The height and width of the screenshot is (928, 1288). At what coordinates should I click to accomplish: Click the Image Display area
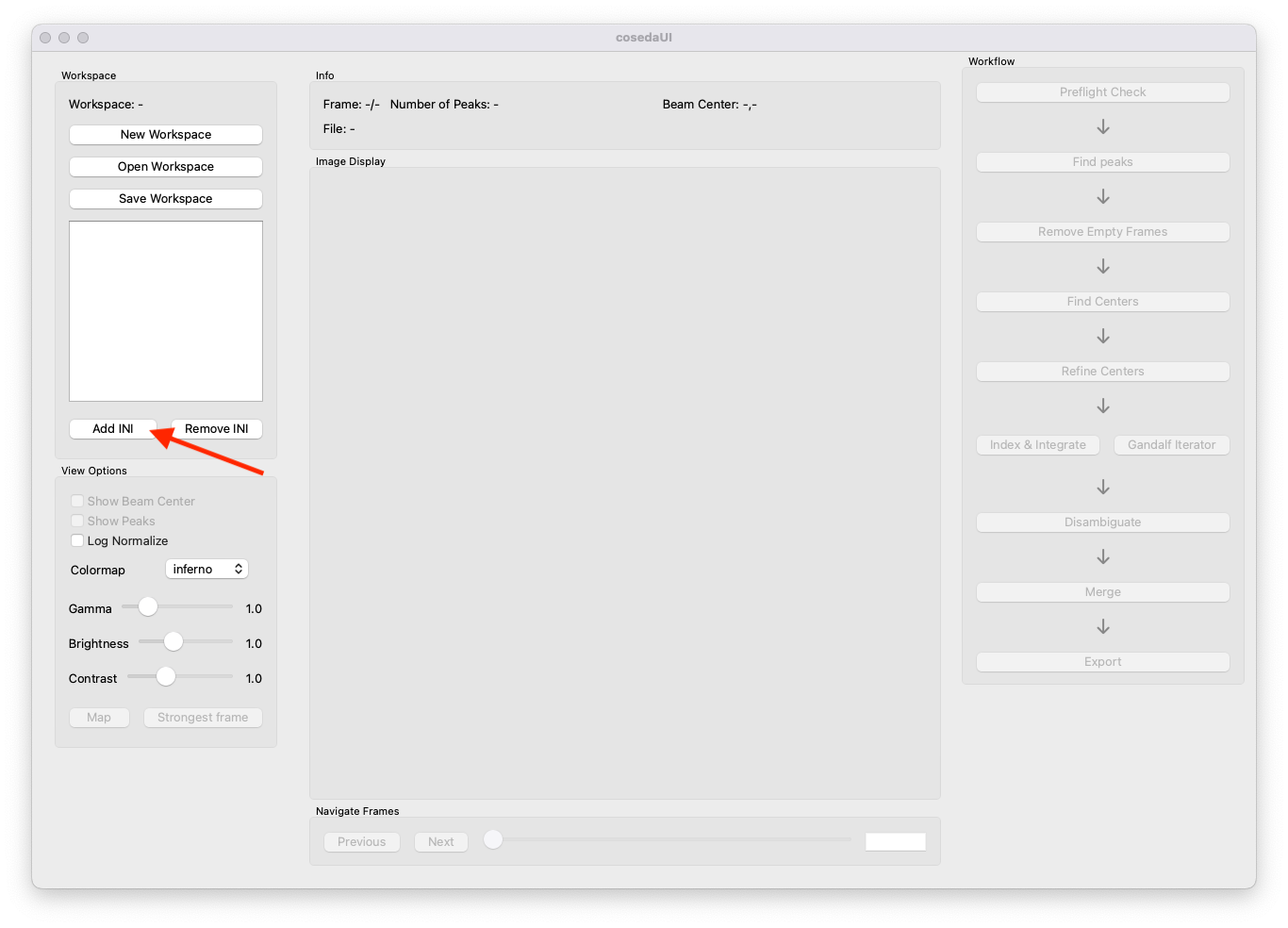coord(625,483)
